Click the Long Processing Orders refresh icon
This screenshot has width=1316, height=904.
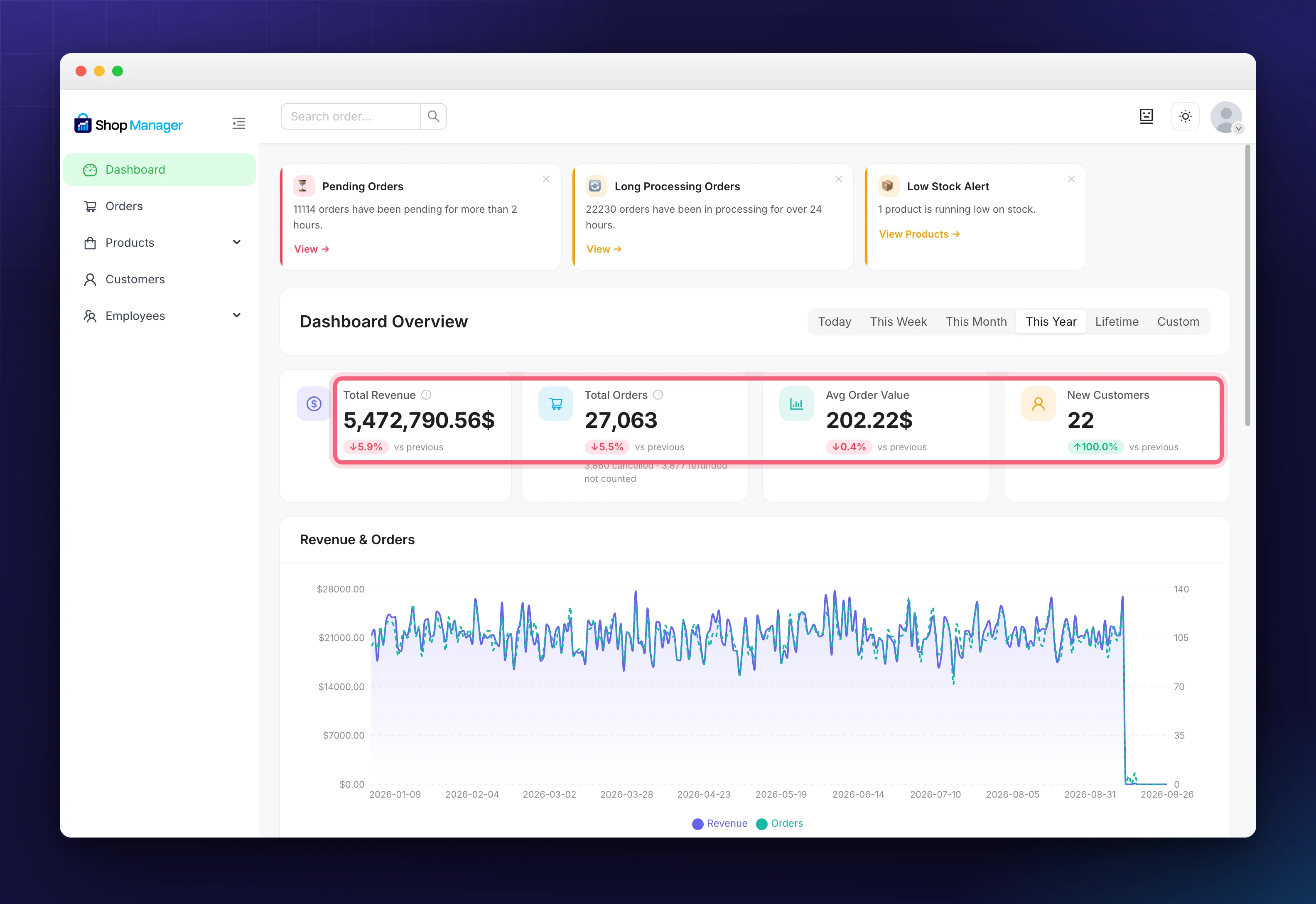tap(595, 186)
